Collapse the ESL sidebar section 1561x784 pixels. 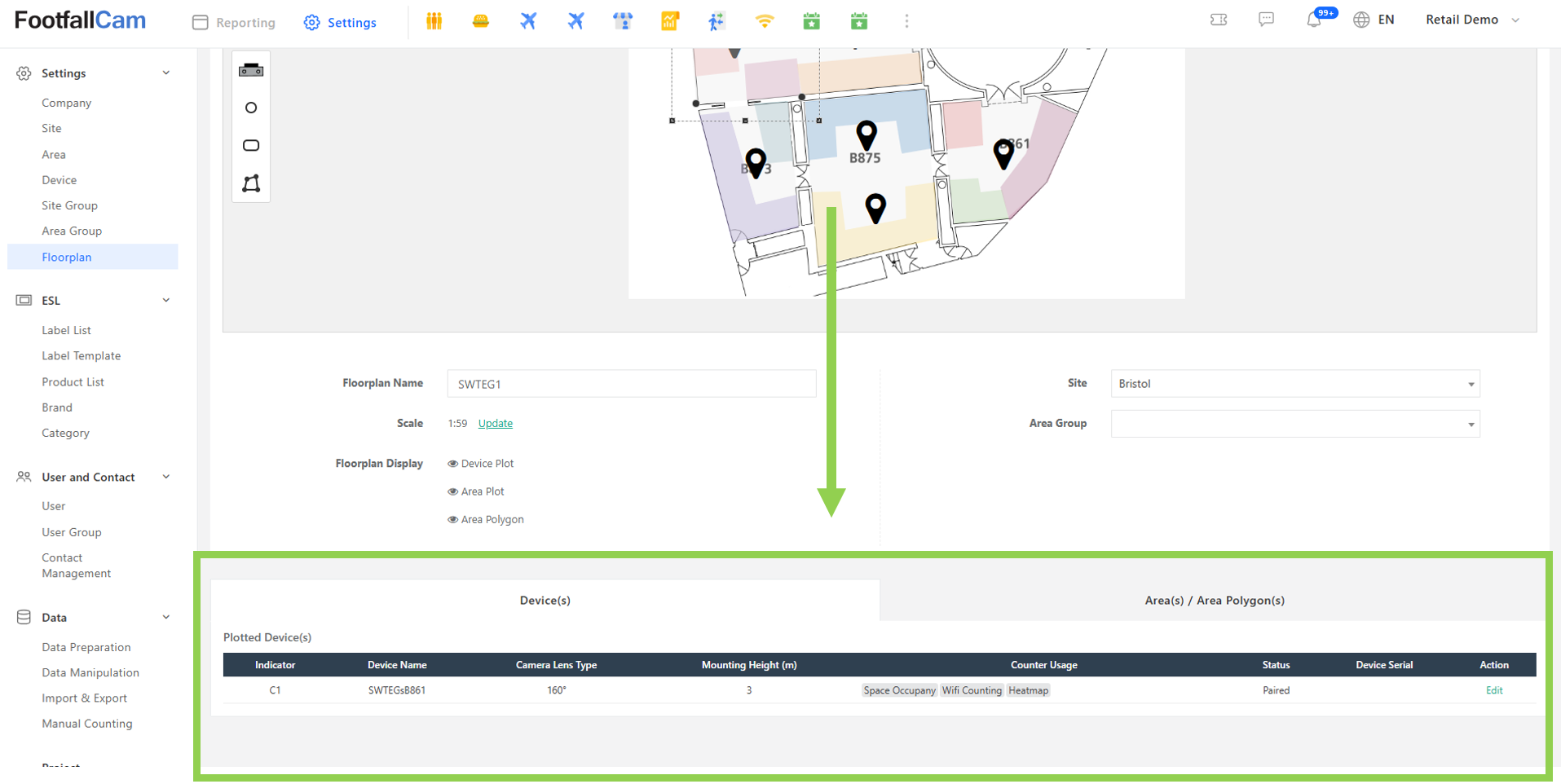[x=166, y=301]
